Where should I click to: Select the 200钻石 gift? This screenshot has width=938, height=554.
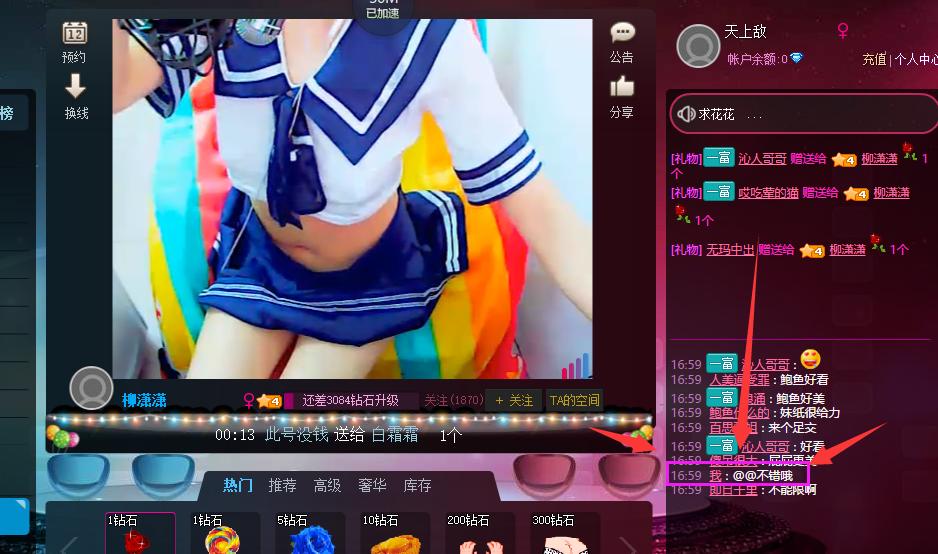click(x=480, y=533)
